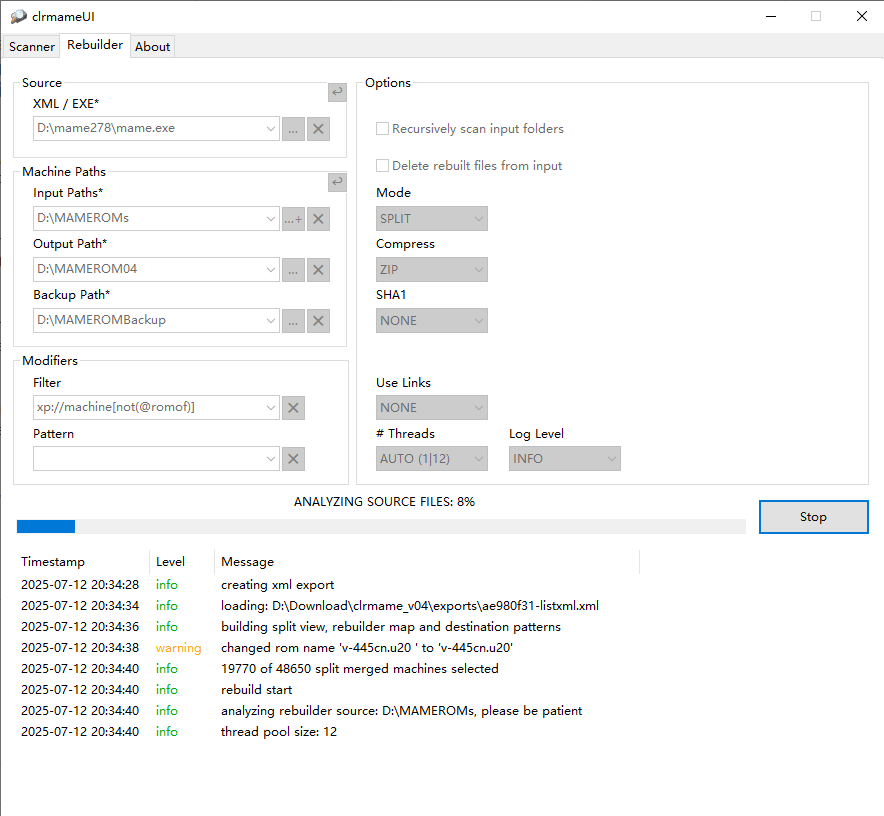Image resolution: width=884 pixels, height=816 pixels.
Task: Browse for the Backup Path folder
Action: point(293,321)
